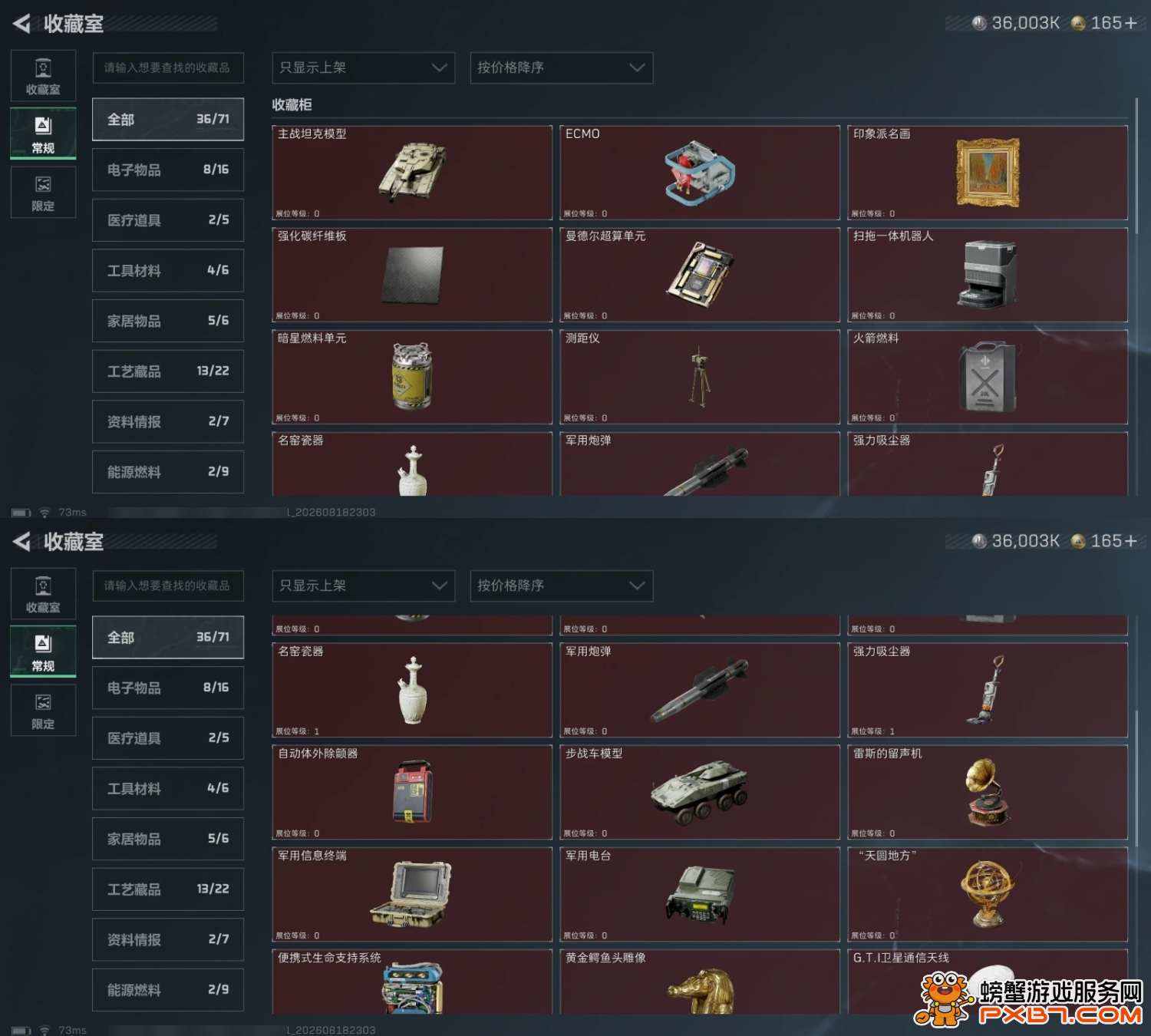
Task: Filter by 工具材料 in the bottom screenshot
Action: tap(168, 788)
